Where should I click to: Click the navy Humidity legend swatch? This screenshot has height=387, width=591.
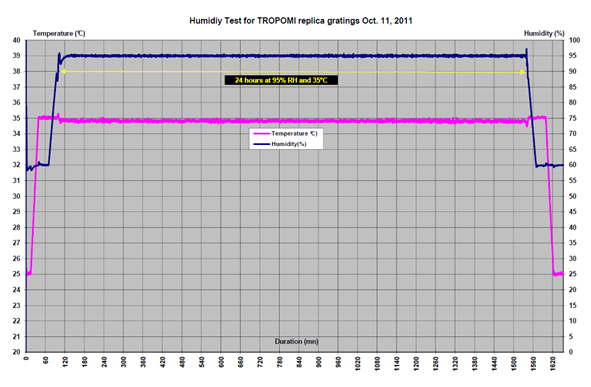coord(262,144)
